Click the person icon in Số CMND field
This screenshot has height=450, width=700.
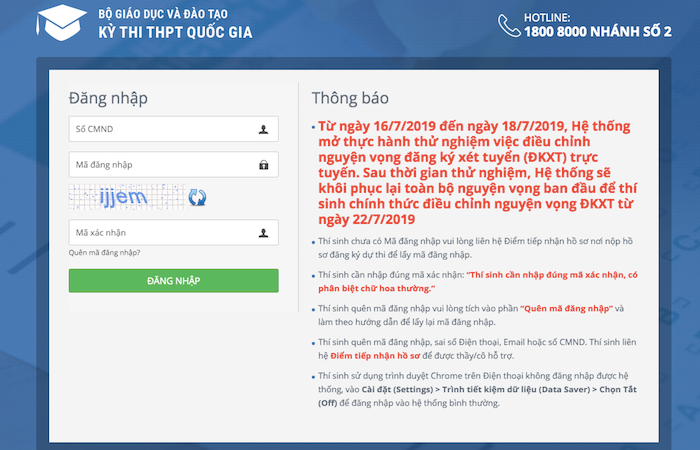[263, 129]
